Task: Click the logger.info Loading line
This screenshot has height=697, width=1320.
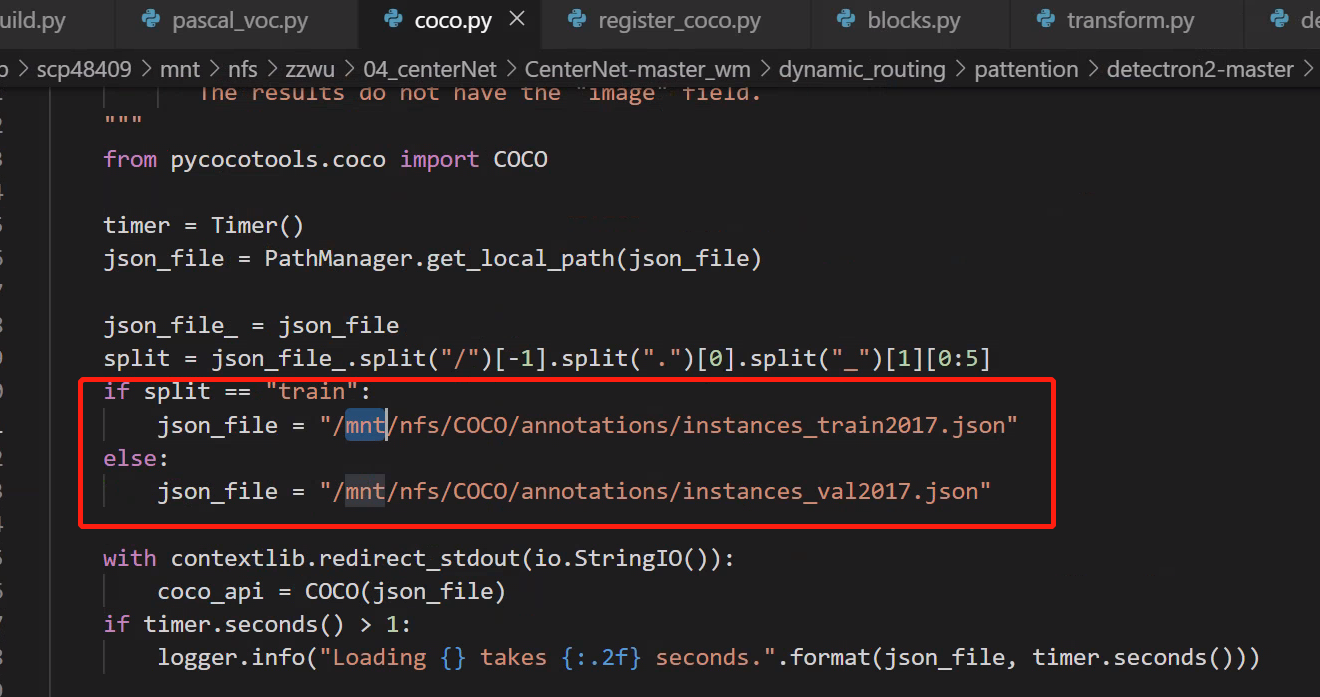Action: [x=708, y=657]
